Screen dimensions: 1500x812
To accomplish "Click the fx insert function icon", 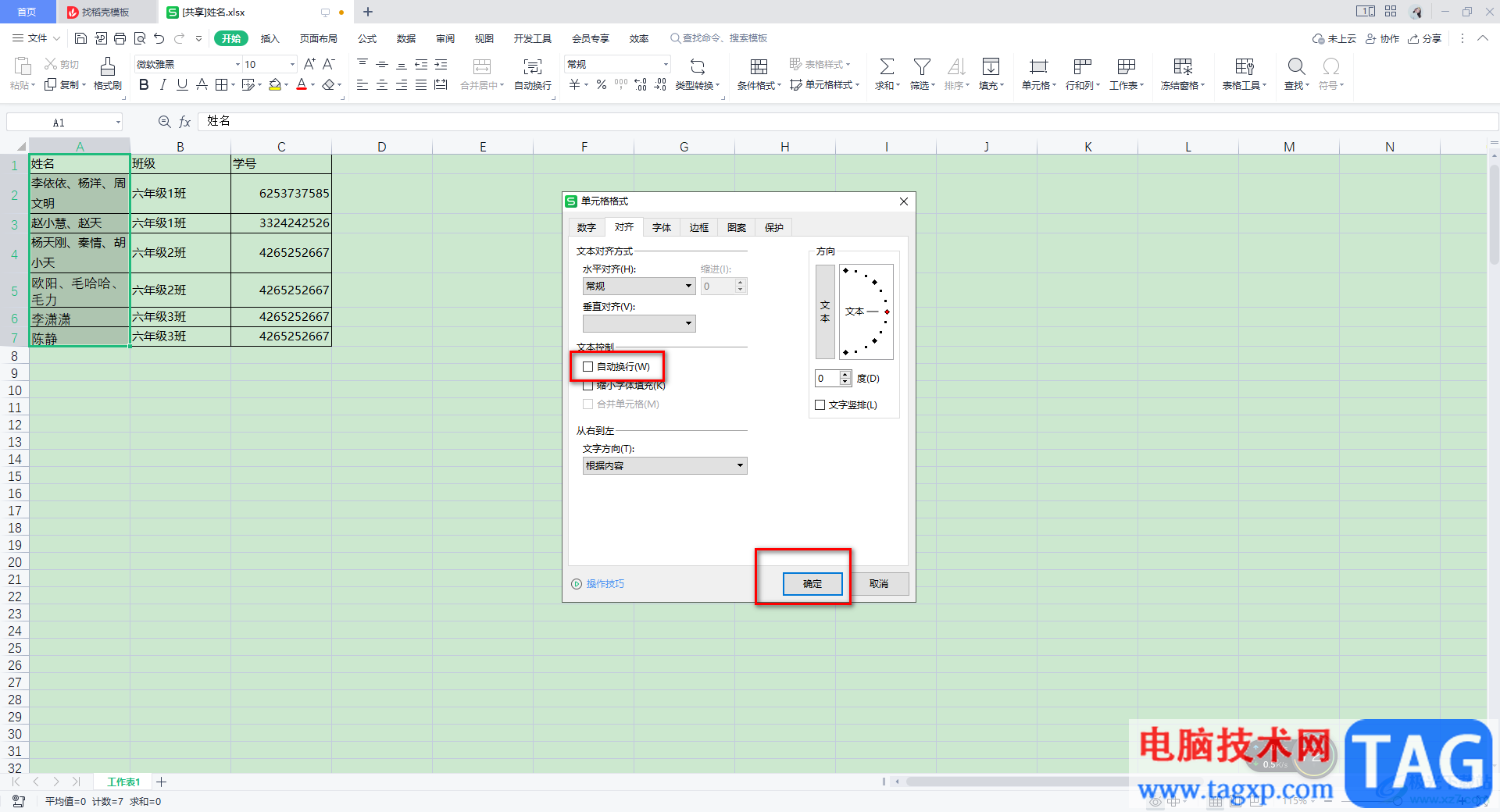I will (185, 122).
